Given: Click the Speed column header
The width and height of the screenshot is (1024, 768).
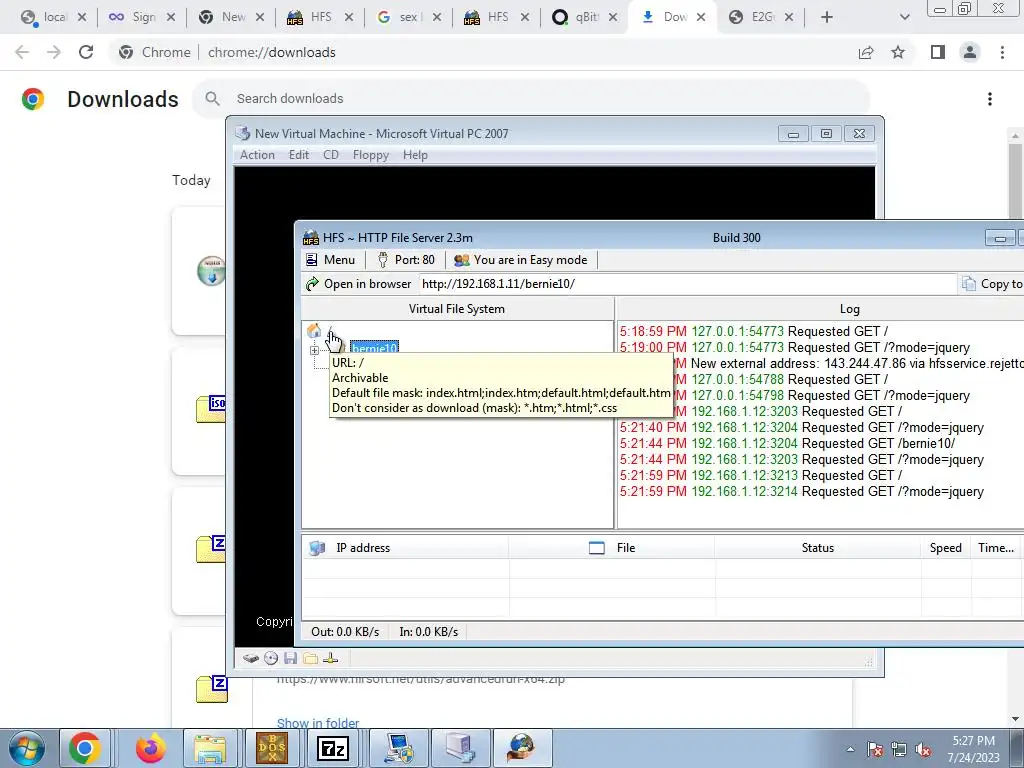Looking at the screenshot, I should tap(946, 548).
